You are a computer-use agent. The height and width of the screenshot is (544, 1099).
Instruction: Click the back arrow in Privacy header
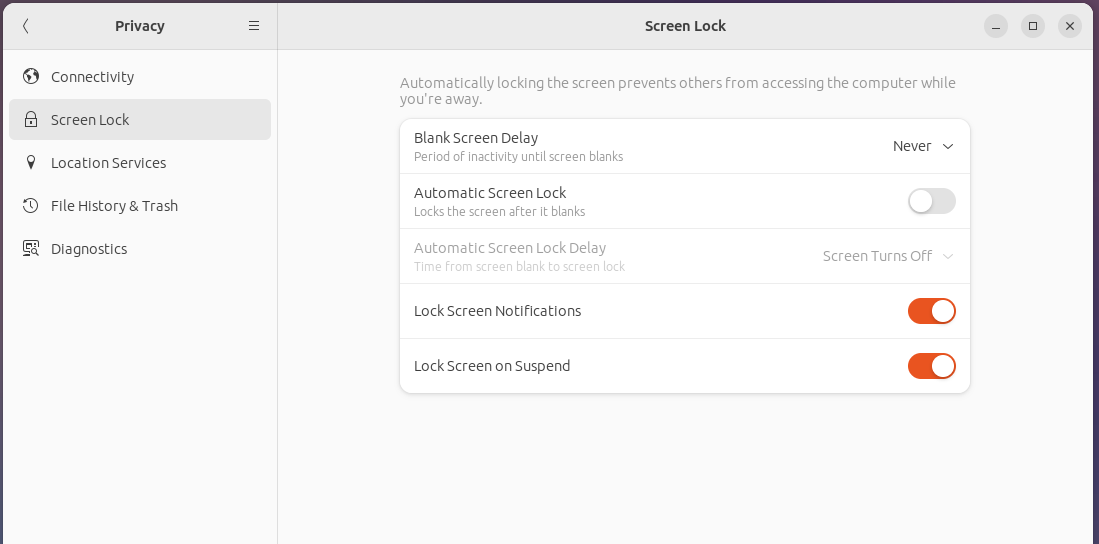[26, 26]
